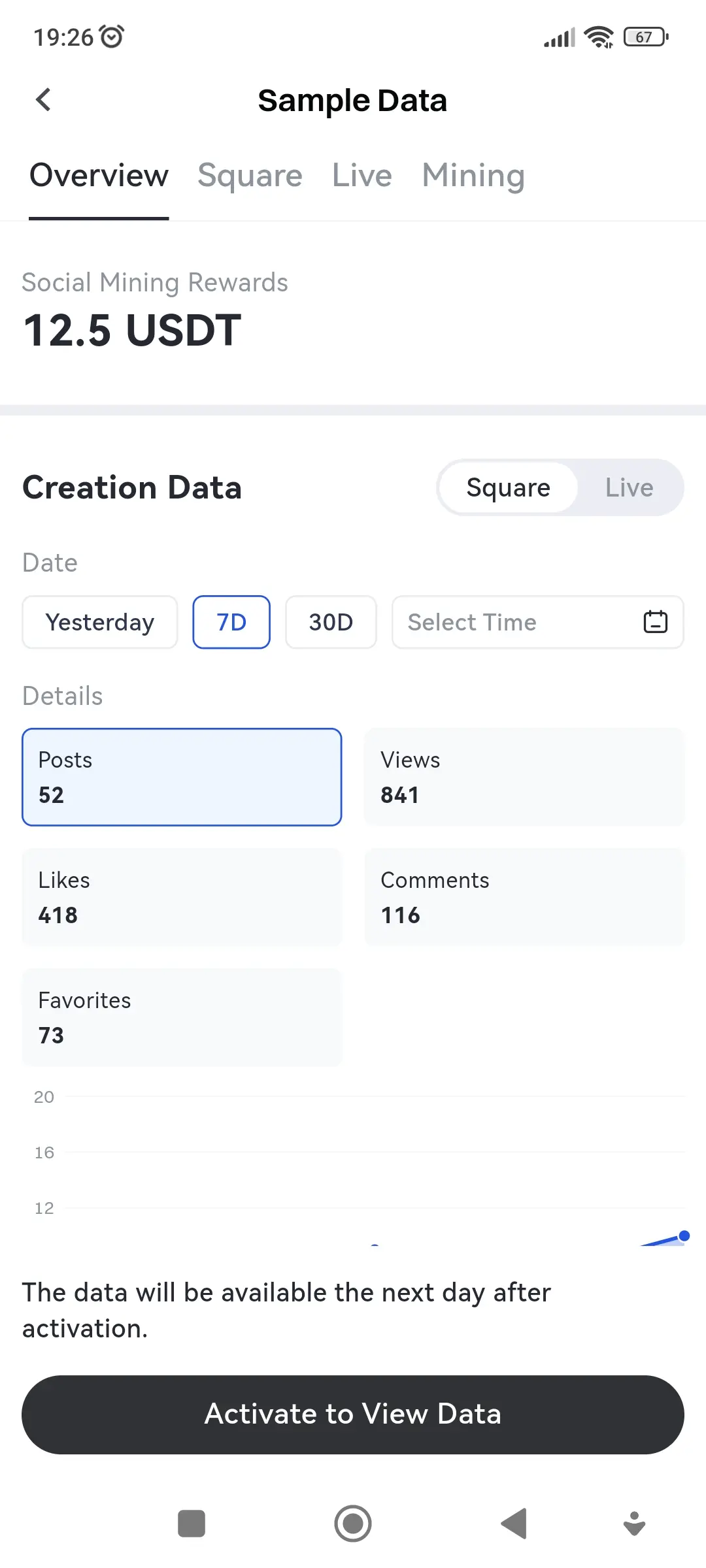Tap the accessibility icon in navigation bar
Screen dimensions: 706x1568
[x=634, y=1524]
